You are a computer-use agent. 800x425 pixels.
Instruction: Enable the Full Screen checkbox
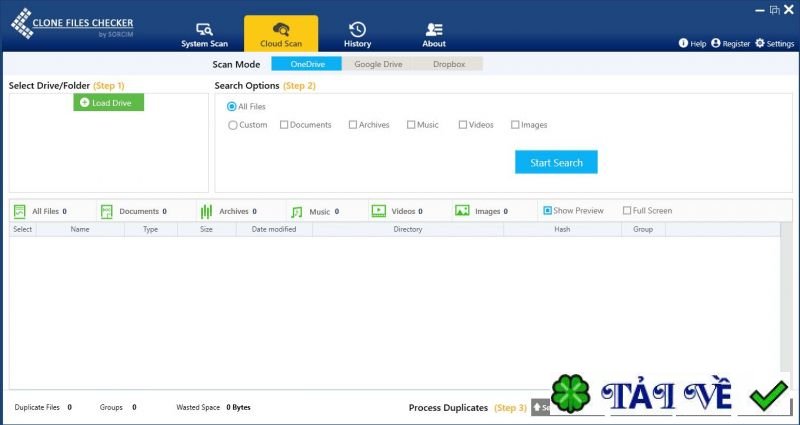(x=627, y=211)
